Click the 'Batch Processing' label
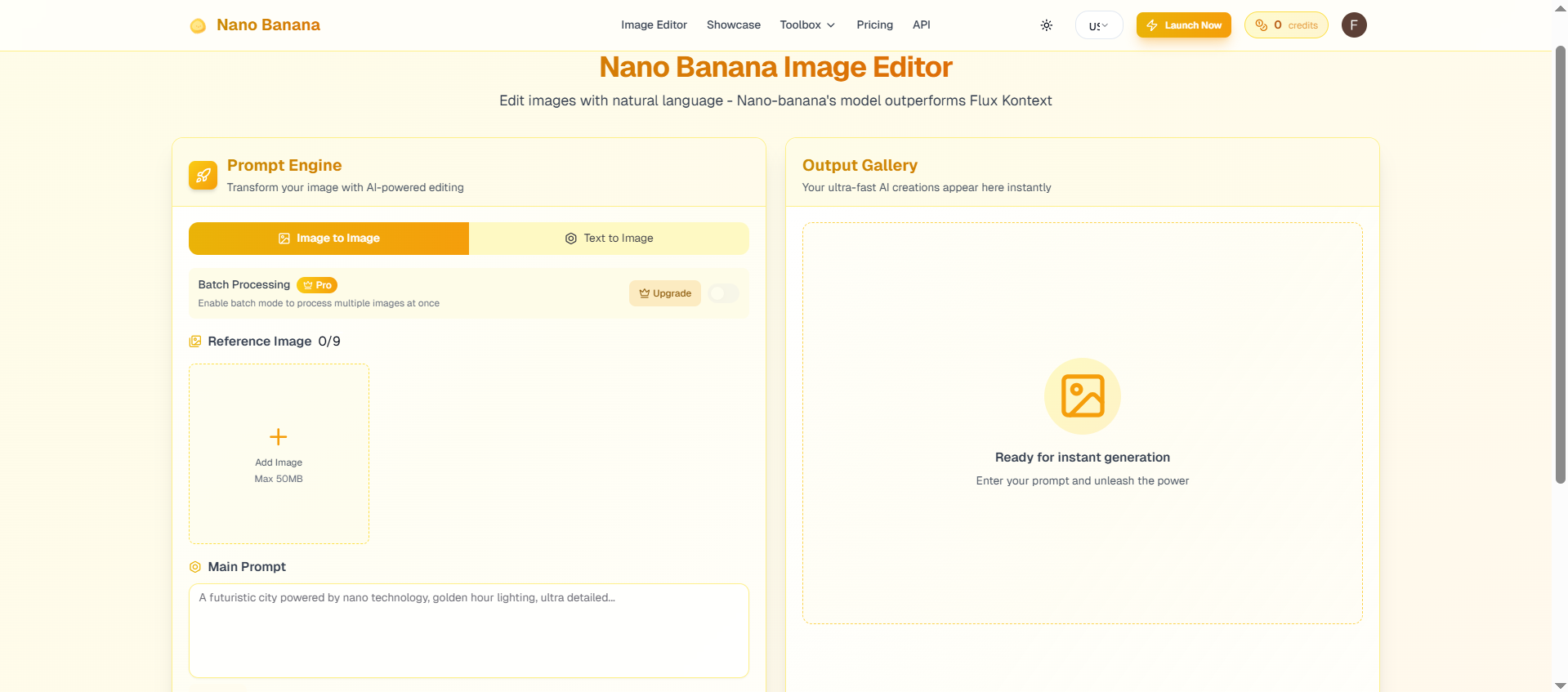 click(x=243, y=284)
